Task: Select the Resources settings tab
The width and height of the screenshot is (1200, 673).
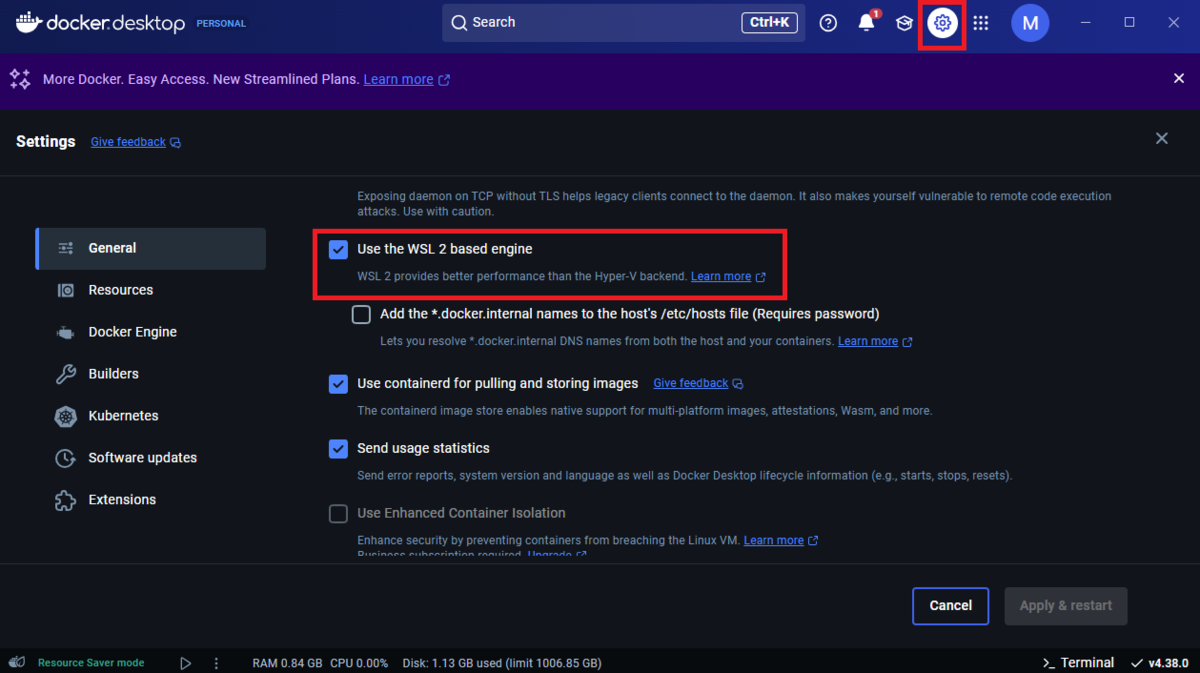Action: [151, 290]
